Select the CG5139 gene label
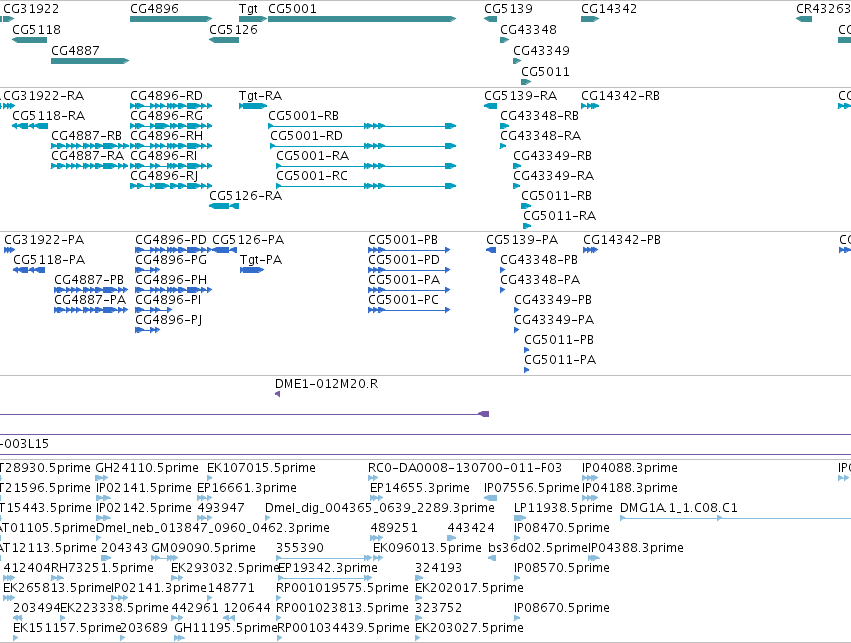 click(509, 9)
